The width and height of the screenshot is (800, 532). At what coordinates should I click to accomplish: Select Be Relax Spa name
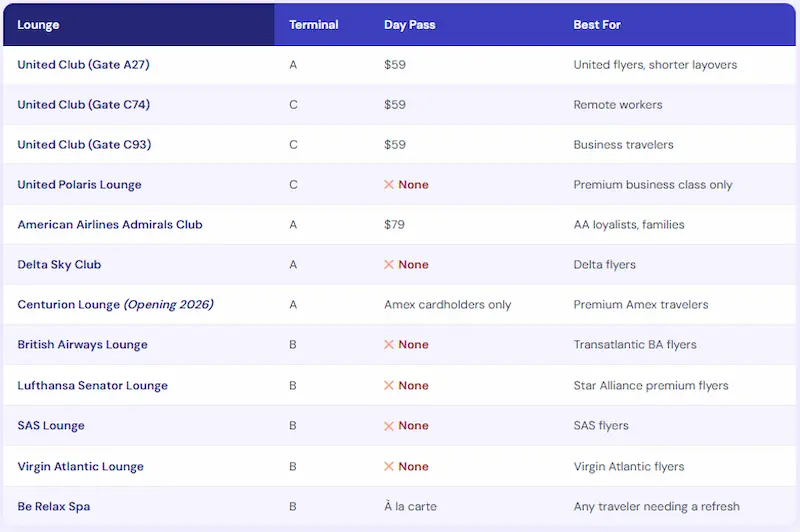point(54,506)
